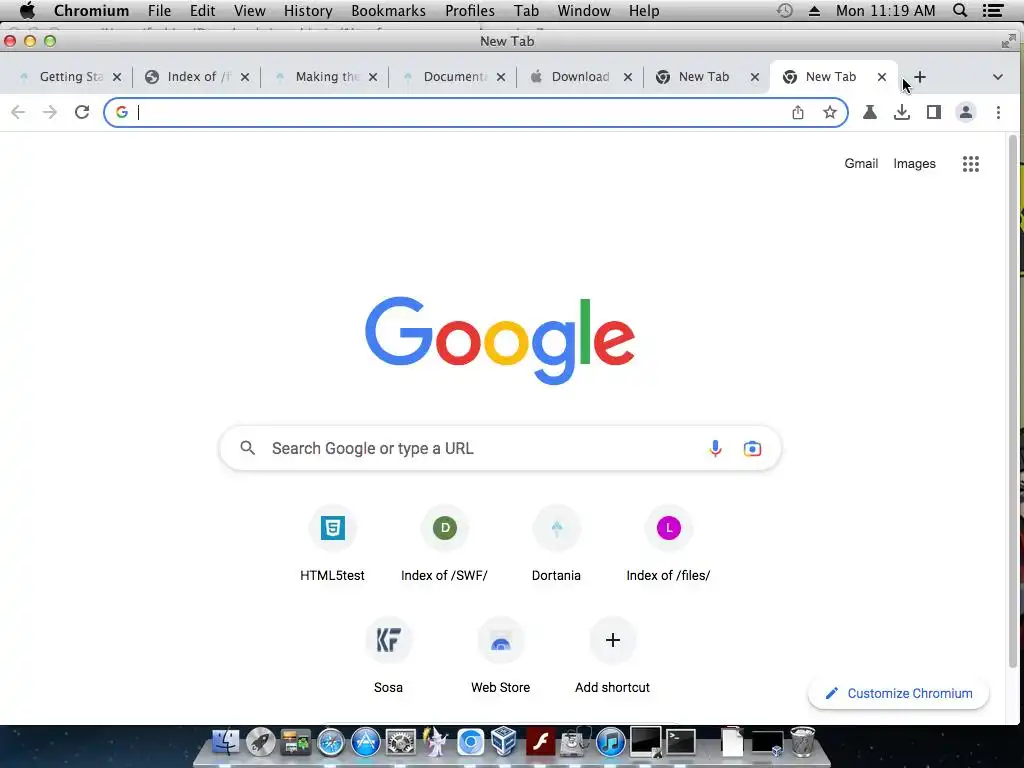Open the experiments flask icon

click(870, 112)
